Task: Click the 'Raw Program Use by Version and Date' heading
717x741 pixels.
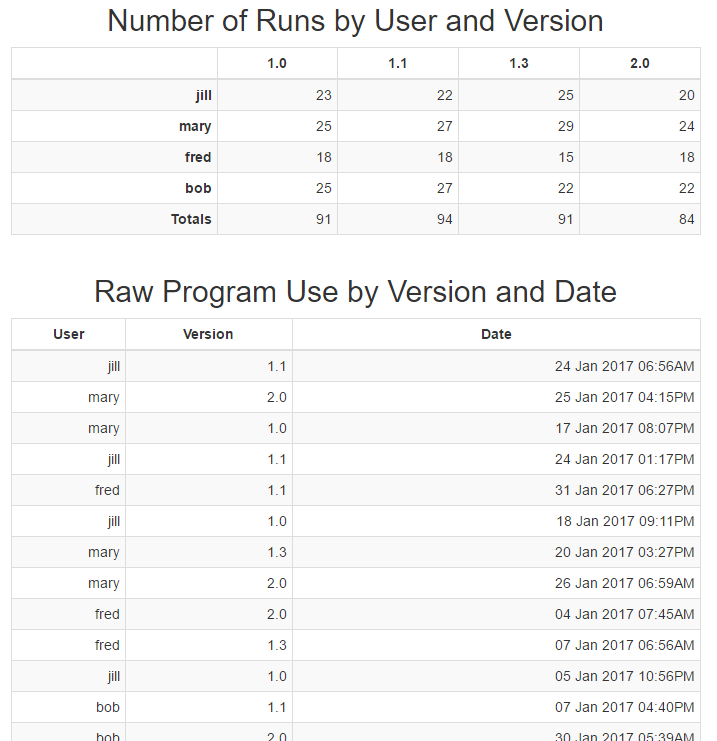Action: click(x=355, y=292)
